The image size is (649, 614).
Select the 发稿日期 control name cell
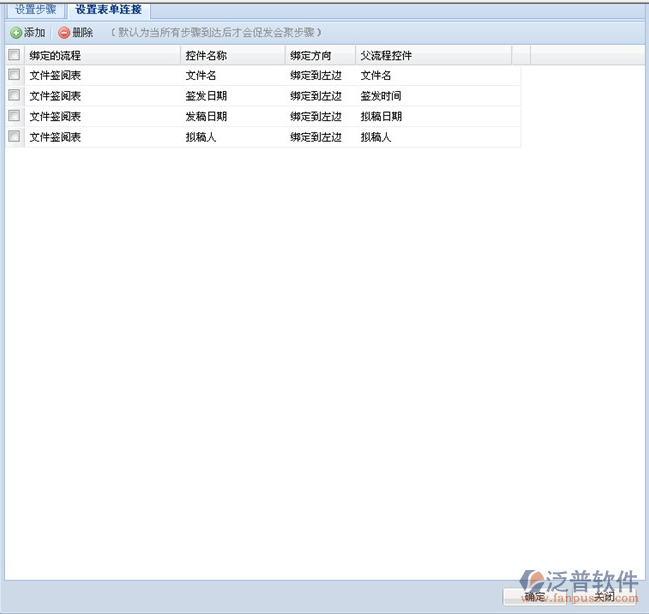point(211,117)
